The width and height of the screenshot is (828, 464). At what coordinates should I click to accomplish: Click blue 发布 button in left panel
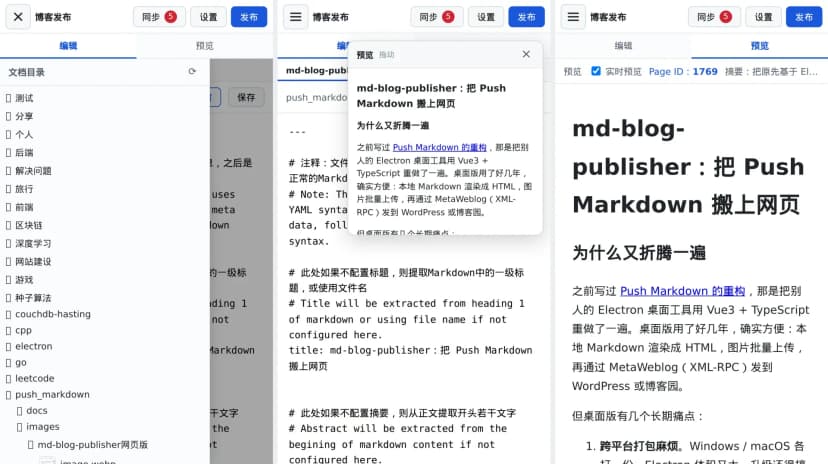pyautogui.click(x=249, y=17)
